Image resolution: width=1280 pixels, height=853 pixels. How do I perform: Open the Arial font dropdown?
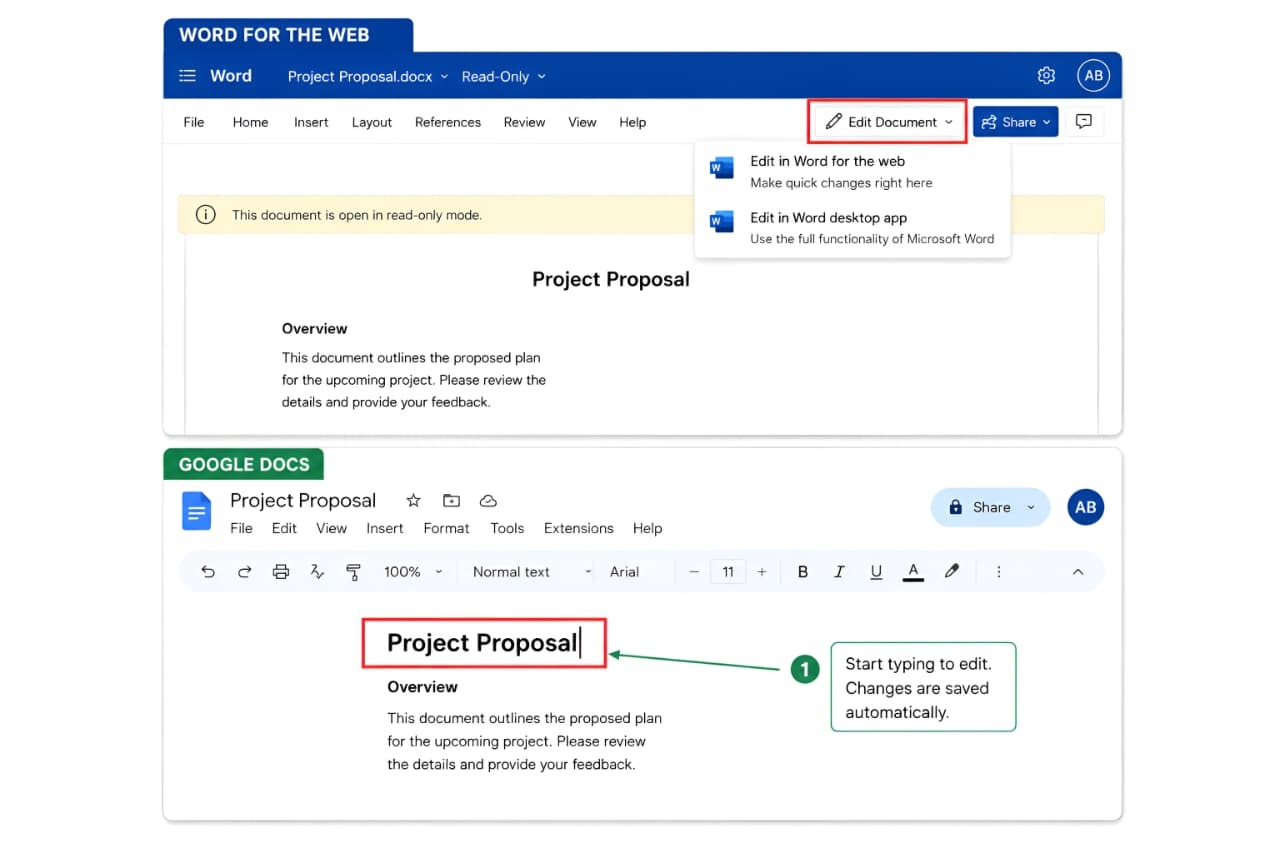pos(625,572)
